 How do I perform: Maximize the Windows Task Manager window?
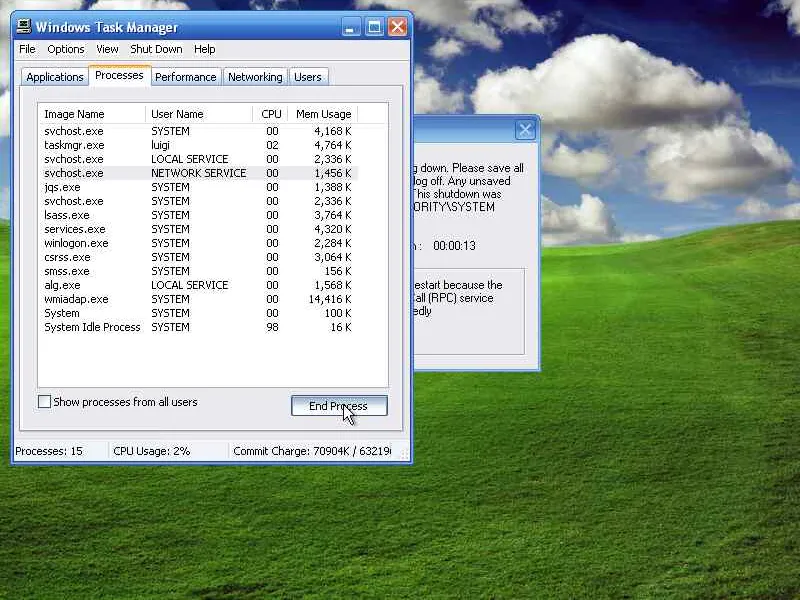[x=374, y=27]
